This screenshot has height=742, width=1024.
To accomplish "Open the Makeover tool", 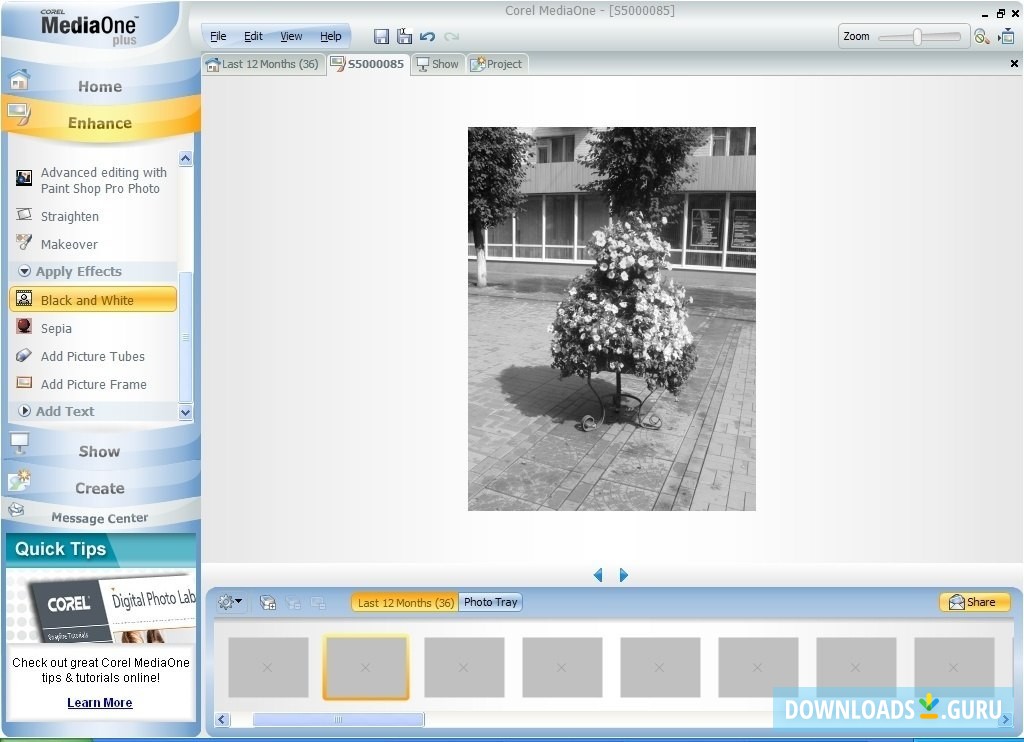I will [69, 244].
